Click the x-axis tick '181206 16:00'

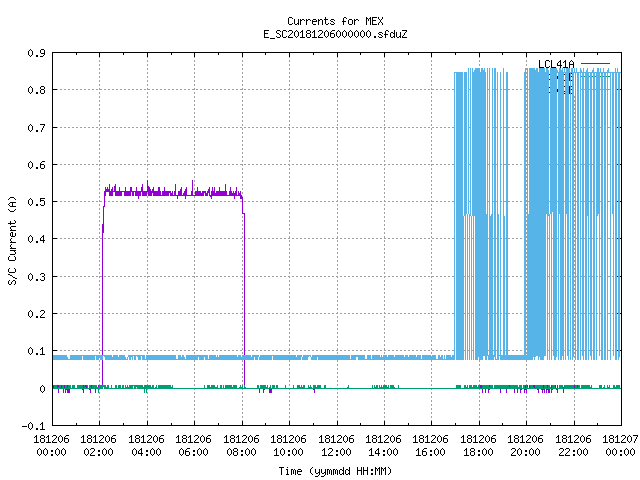click(x=431, y=446)
